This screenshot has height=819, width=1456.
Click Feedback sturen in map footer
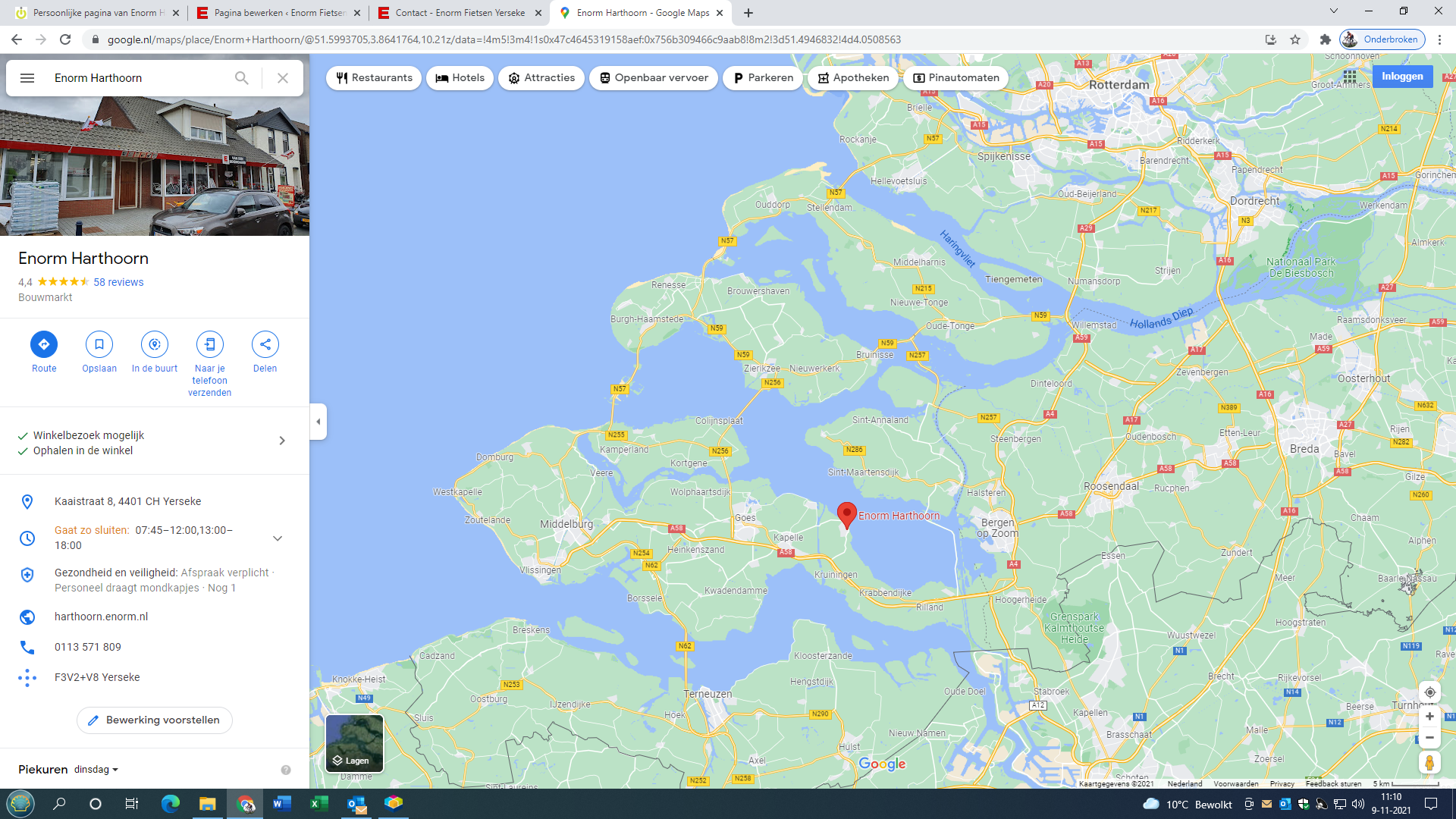[1333, 783]
